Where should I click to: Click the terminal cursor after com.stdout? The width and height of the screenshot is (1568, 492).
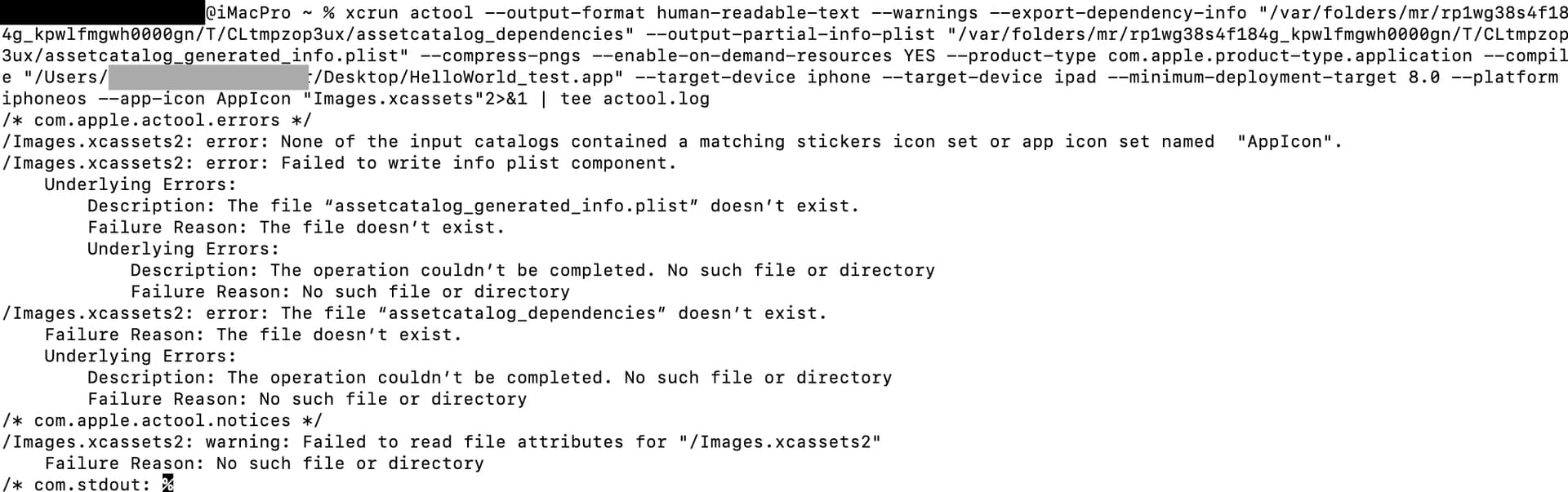(167, 484)
